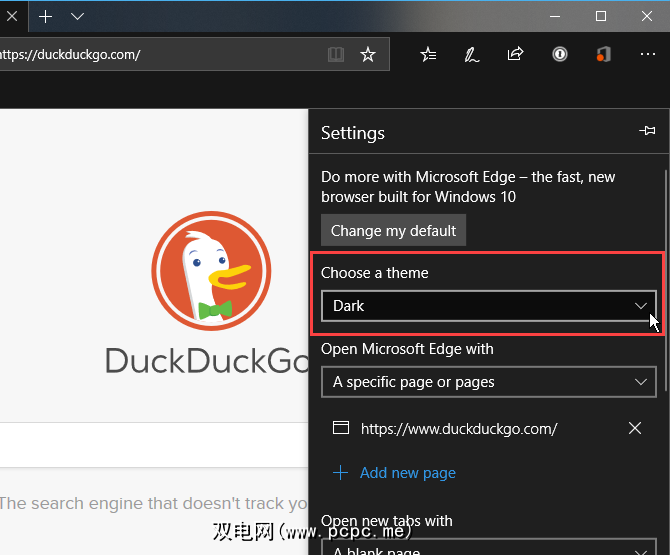This screenshot has height=555, width=670.
Task: Click the Add new page link
Action: [407, 473]
